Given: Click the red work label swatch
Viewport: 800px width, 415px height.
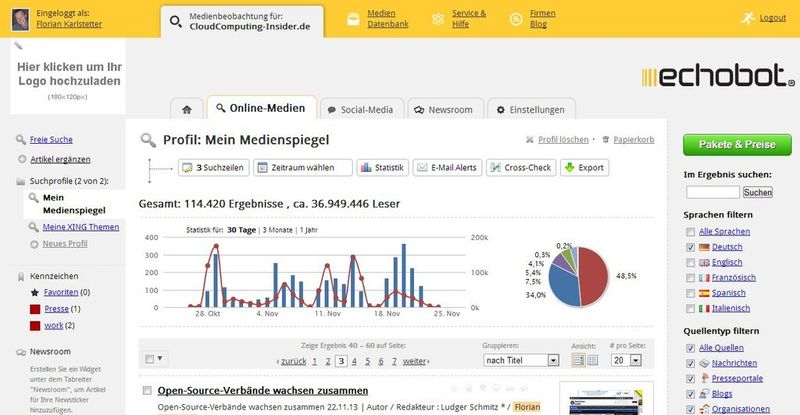Looking at the screenshot, I should [x=35, y=326].
